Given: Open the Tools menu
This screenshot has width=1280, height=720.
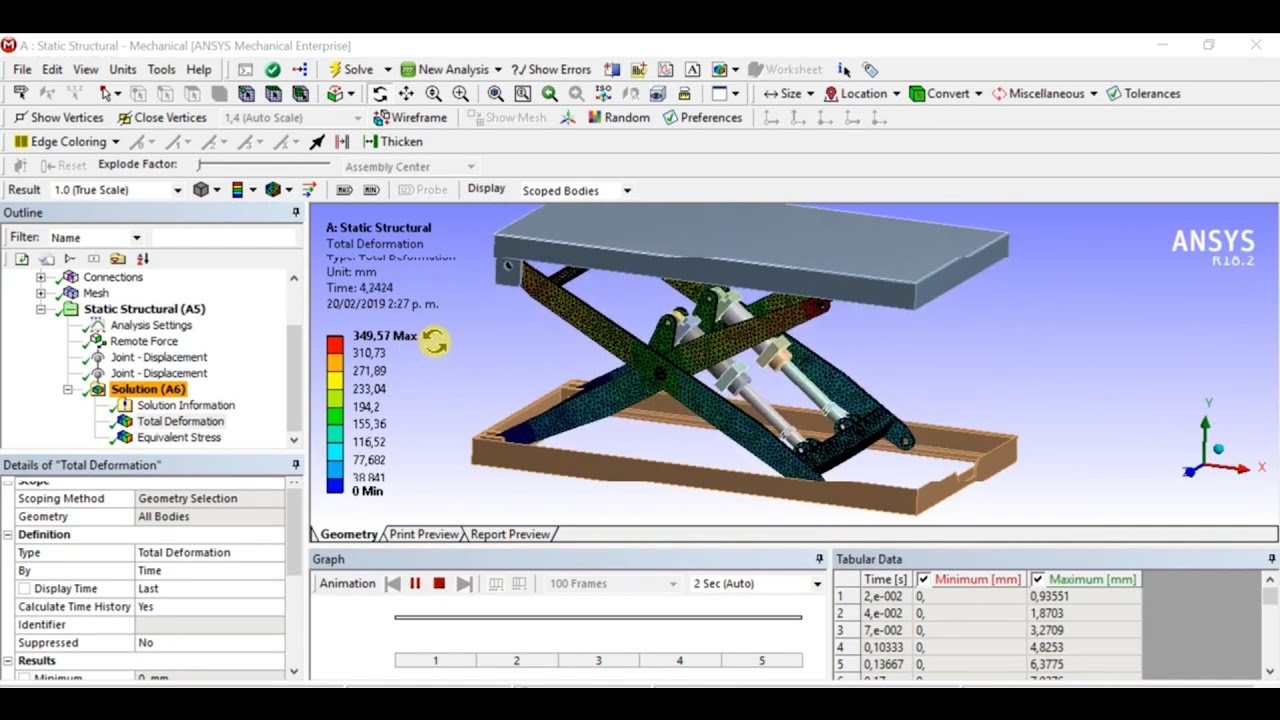Looking at the screenshot, I should pos(161,69).
